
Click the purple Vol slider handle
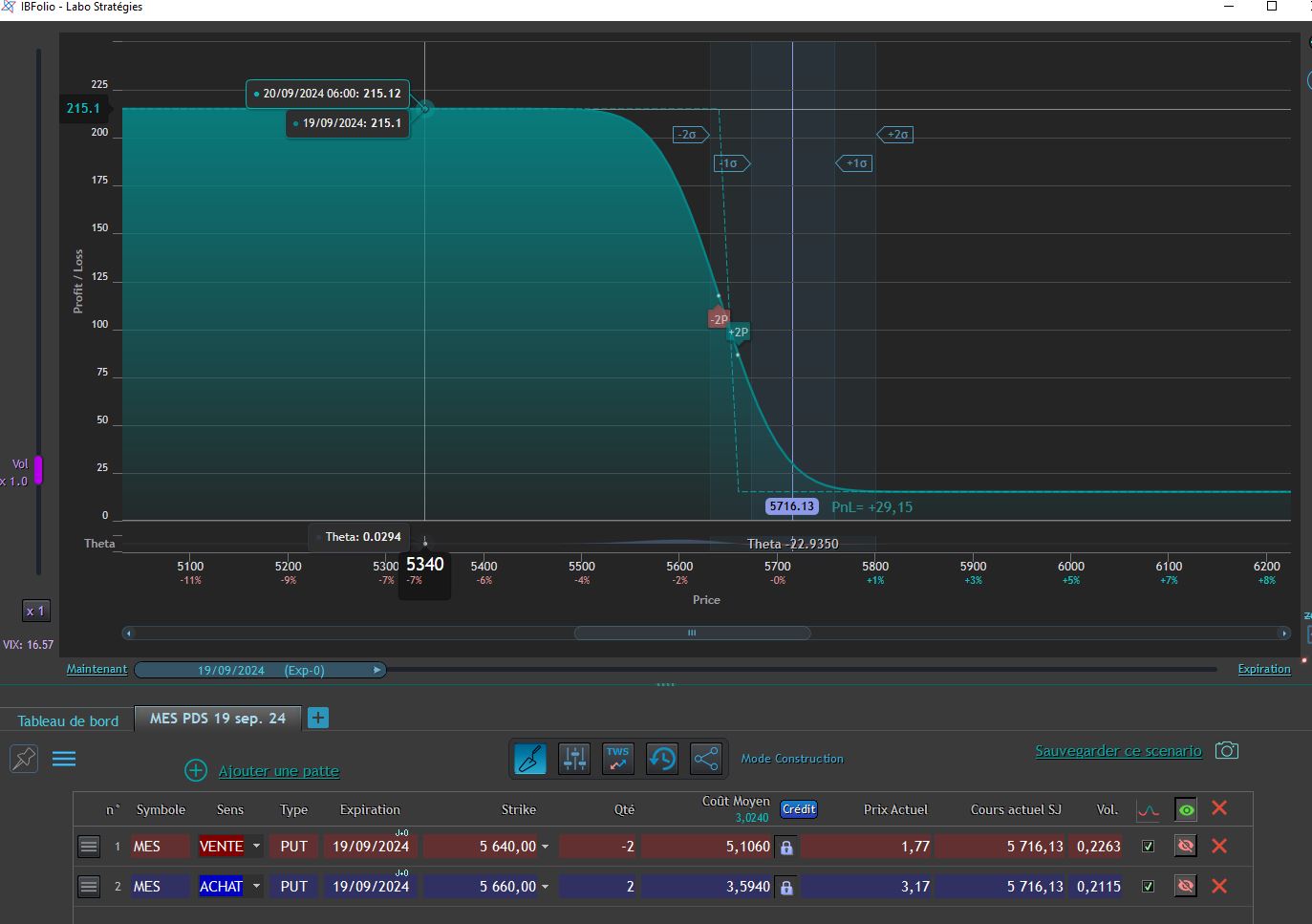tap(38, 470)
